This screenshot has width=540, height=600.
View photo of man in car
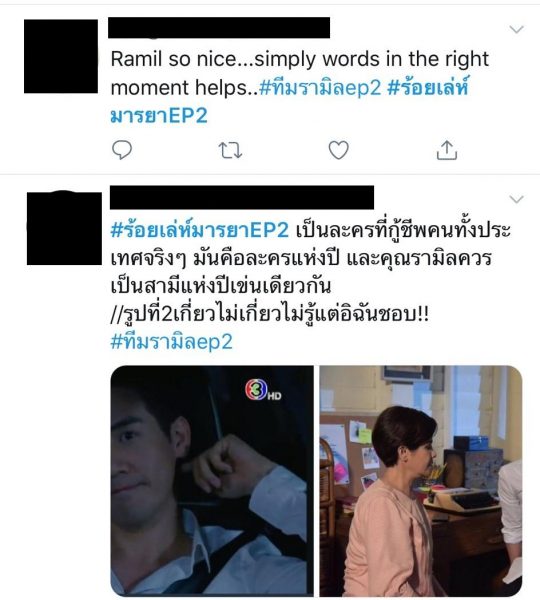(212, 480)
